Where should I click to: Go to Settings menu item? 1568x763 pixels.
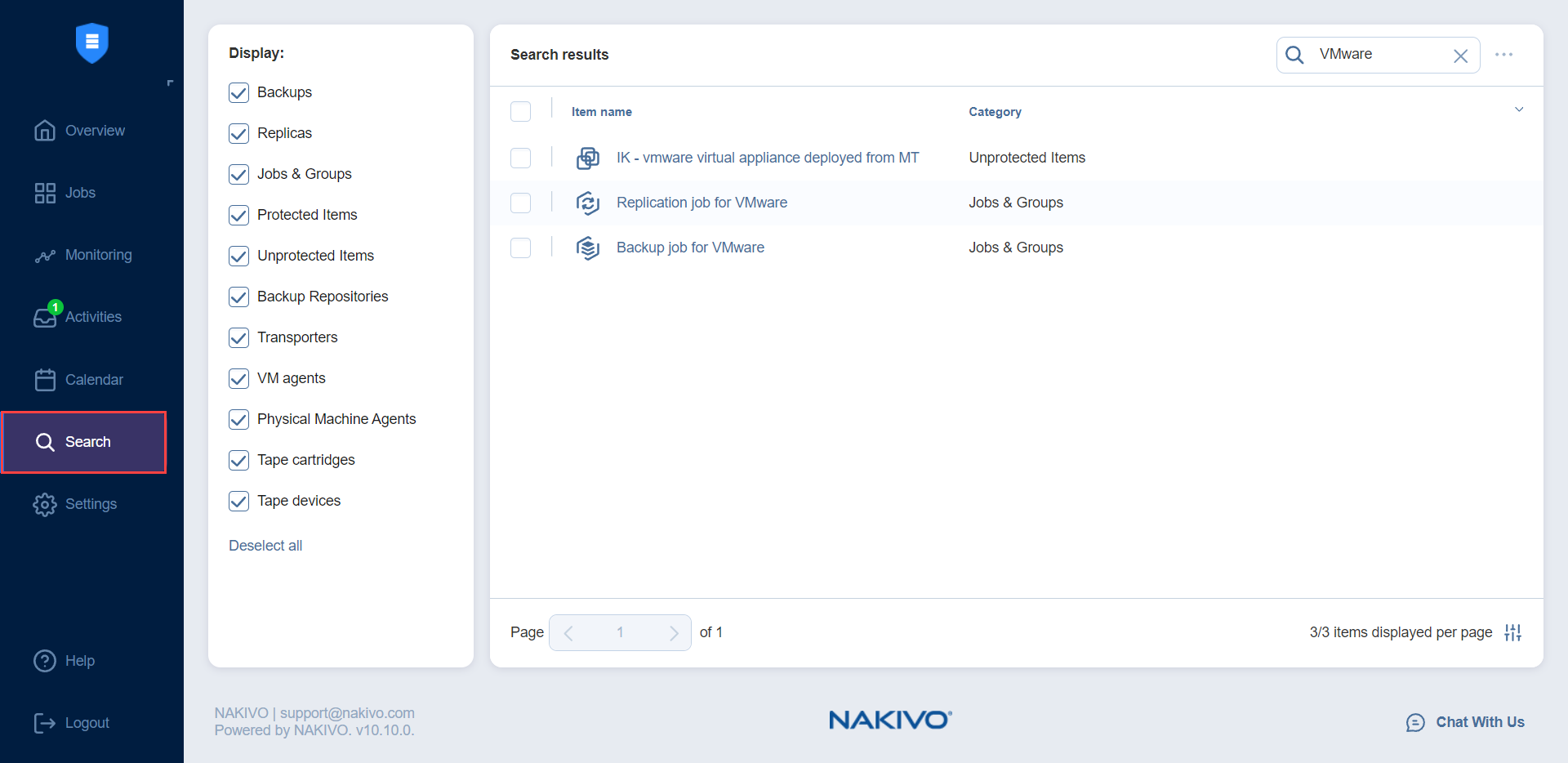click(91, 504)
